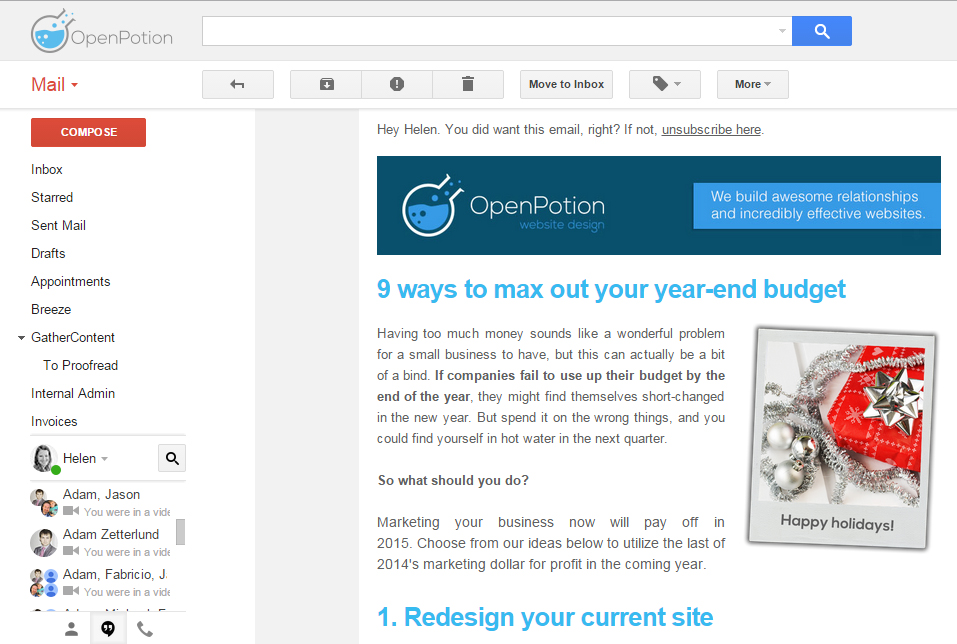Click the blue search magnifier button

pos(822,31)
